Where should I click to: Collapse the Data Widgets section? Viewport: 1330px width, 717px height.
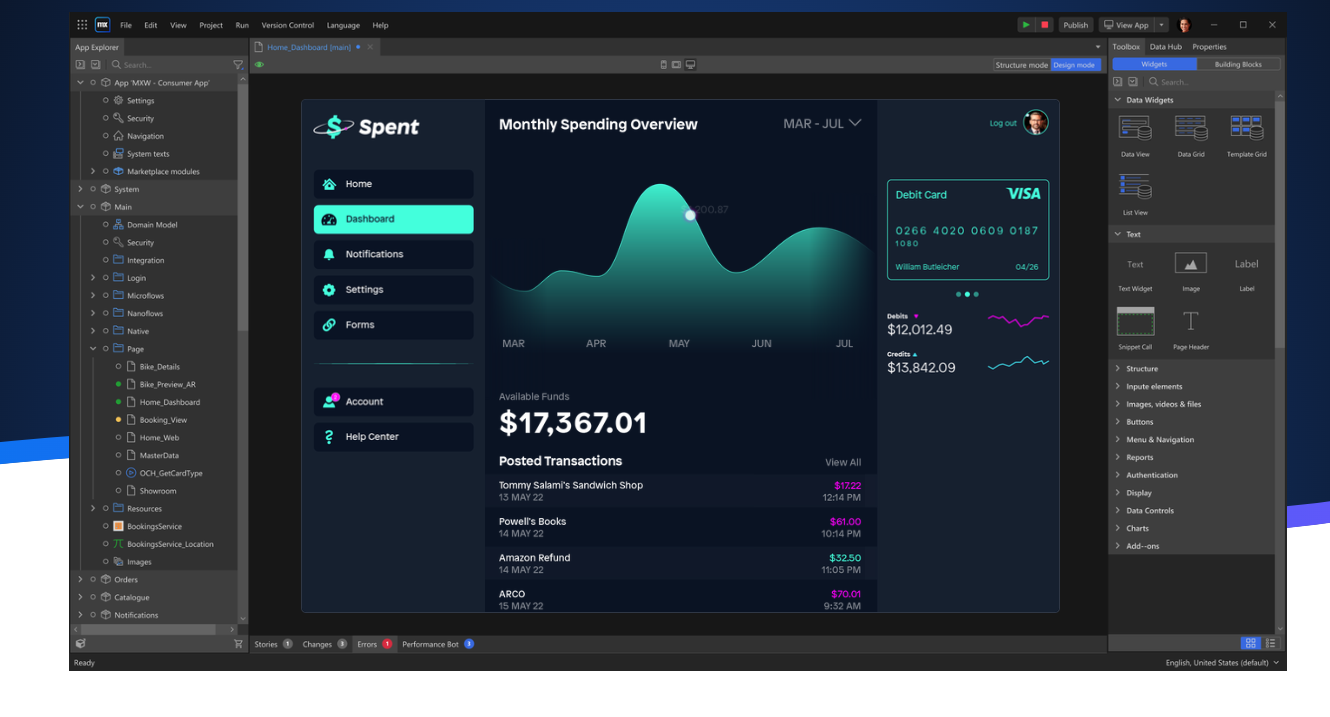click(1118, 100)
